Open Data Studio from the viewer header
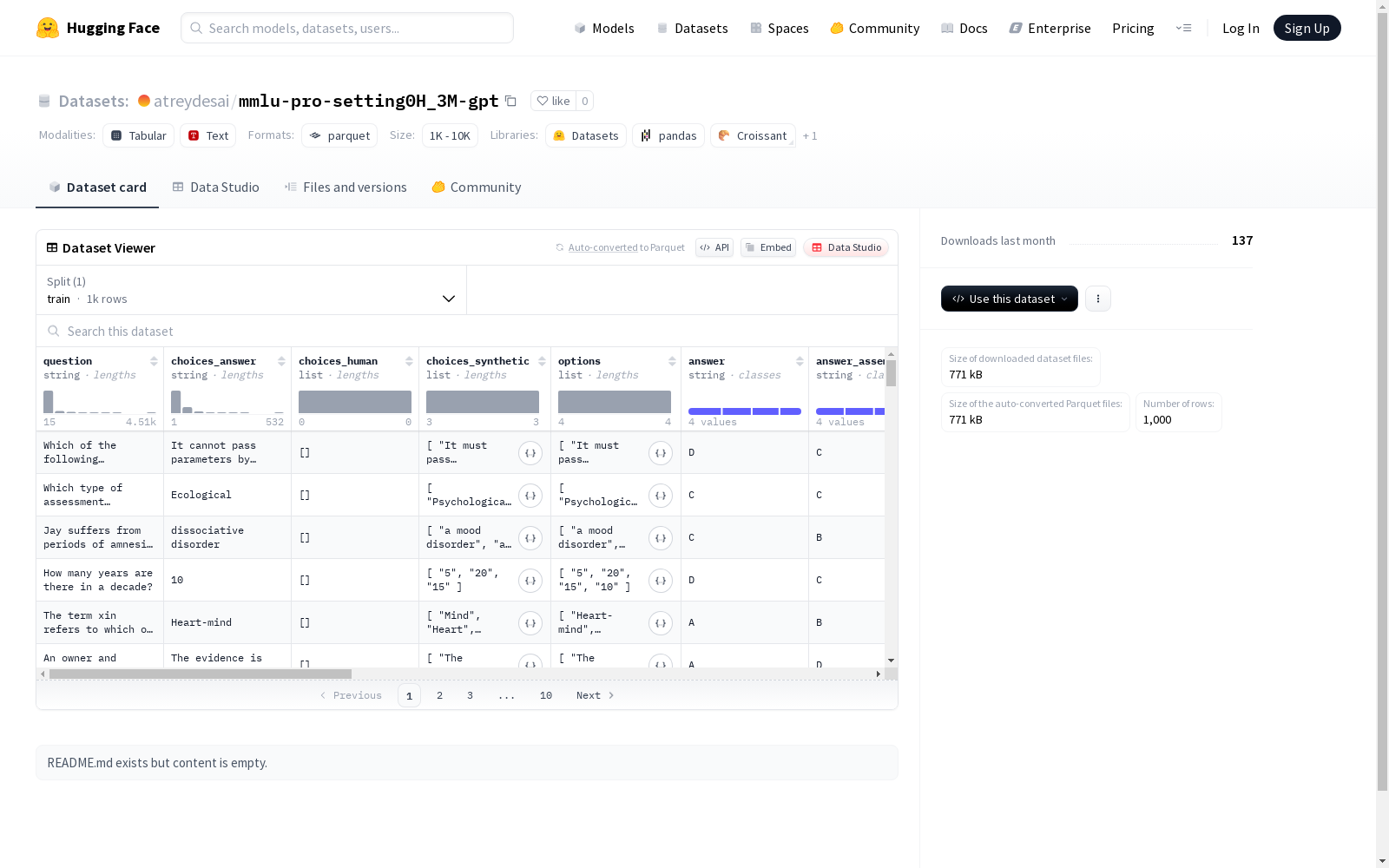 [846, 247]
